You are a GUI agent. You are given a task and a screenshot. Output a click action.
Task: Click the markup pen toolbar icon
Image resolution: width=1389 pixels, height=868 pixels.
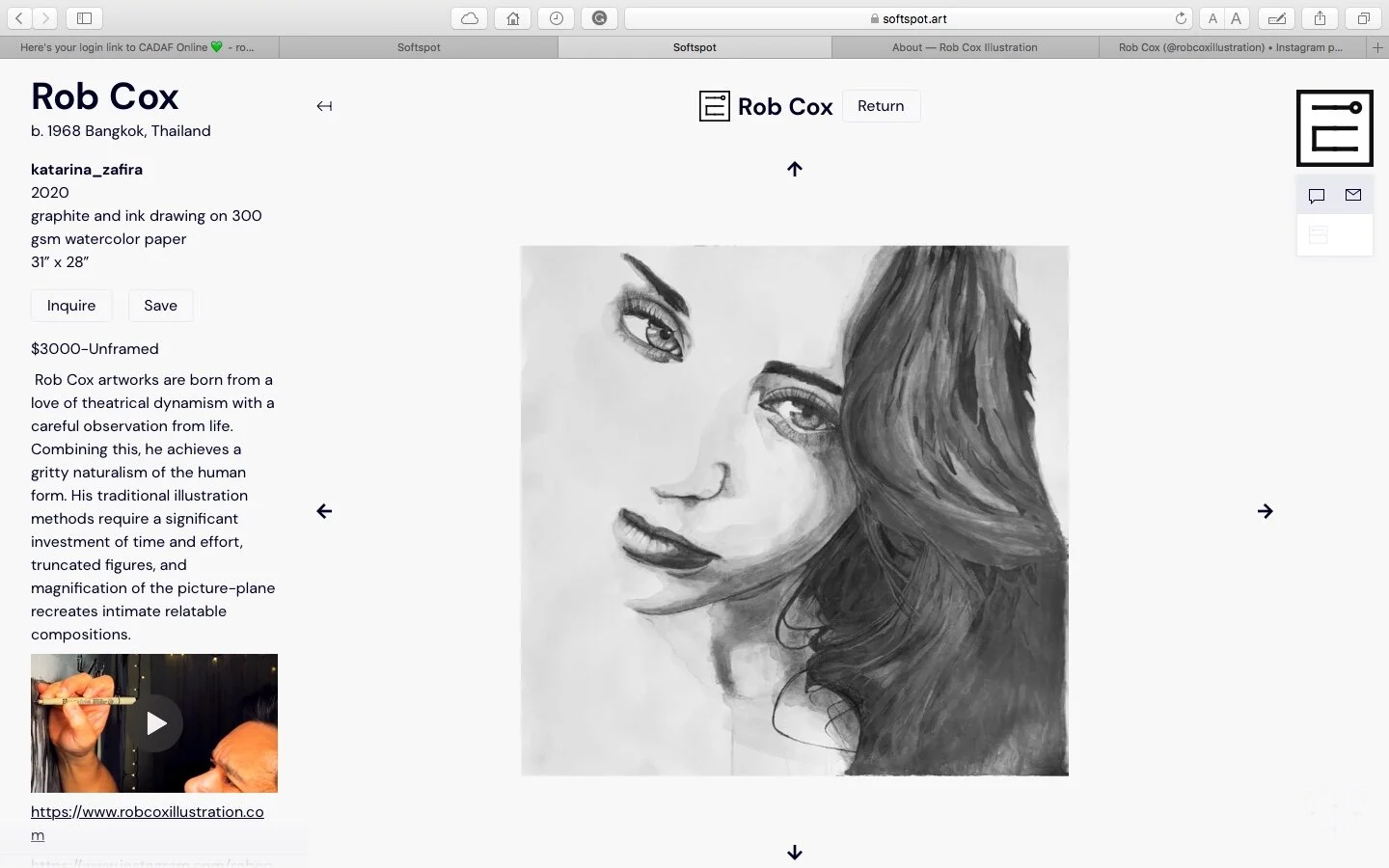point(1276,17)
